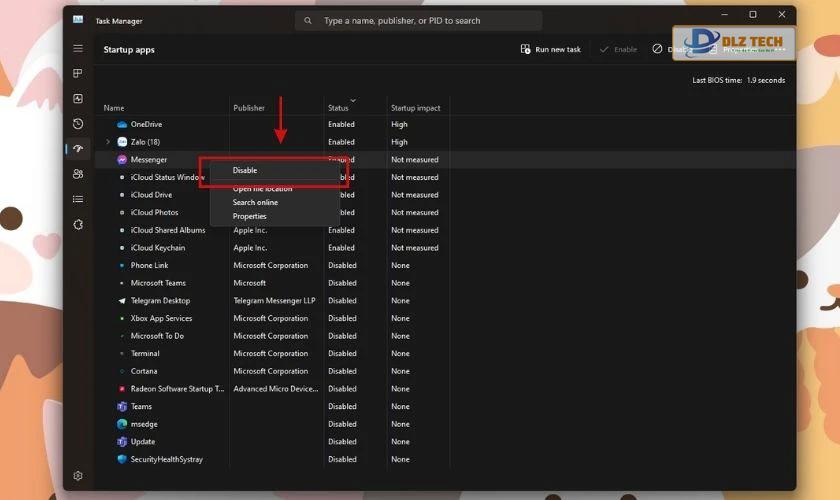Click the search magnifier icon
The image size is (840, 500).
308,21
